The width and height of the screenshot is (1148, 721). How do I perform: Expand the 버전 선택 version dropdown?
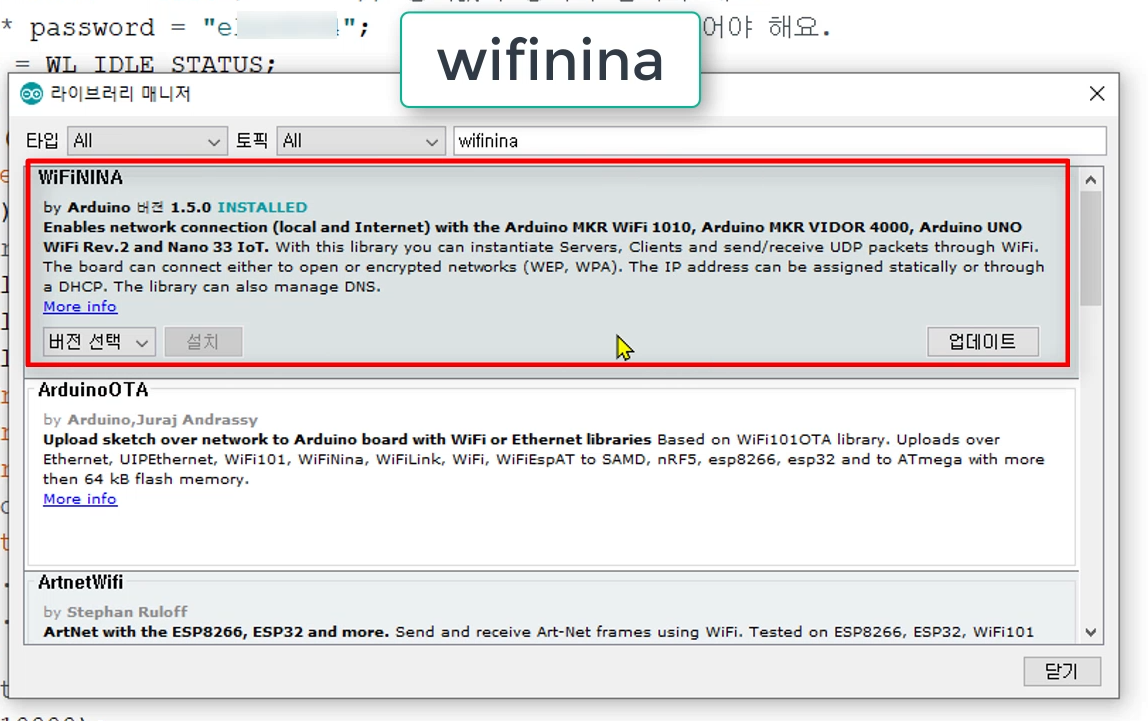pyautogui.click(x=99, y=342)
